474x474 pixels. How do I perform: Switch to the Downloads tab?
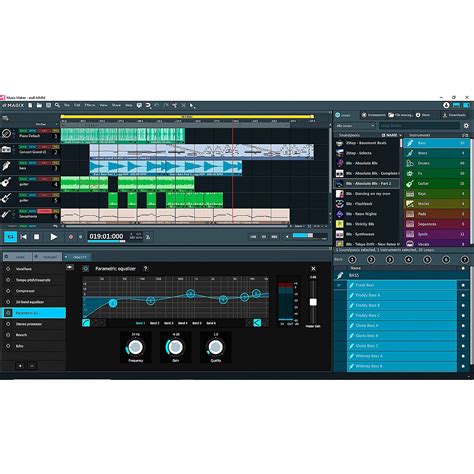point(454,115)
